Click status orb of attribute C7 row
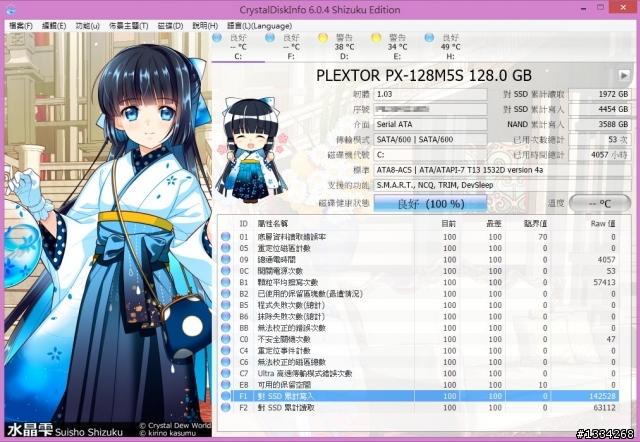The image size is (640, 442). pyautogui.click(x=225, y=373)
